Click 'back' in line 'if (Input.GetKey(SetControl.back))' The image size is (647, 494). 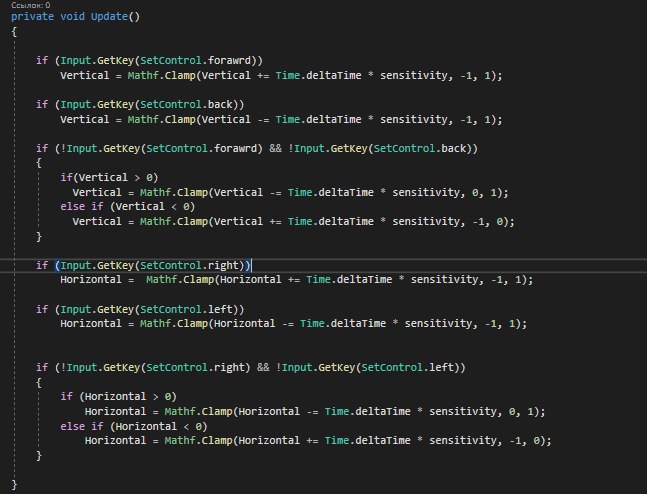(220, 104)
